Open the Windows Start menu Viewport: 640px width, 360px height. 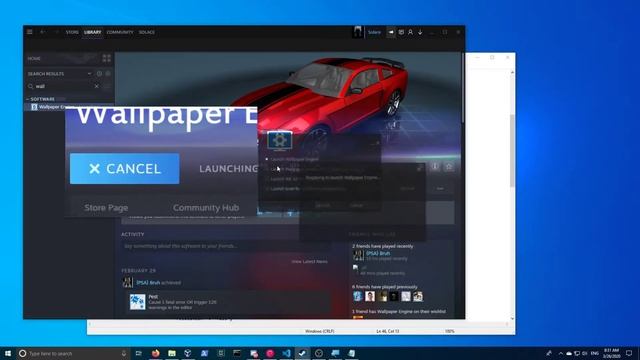(x=8, y=353)
